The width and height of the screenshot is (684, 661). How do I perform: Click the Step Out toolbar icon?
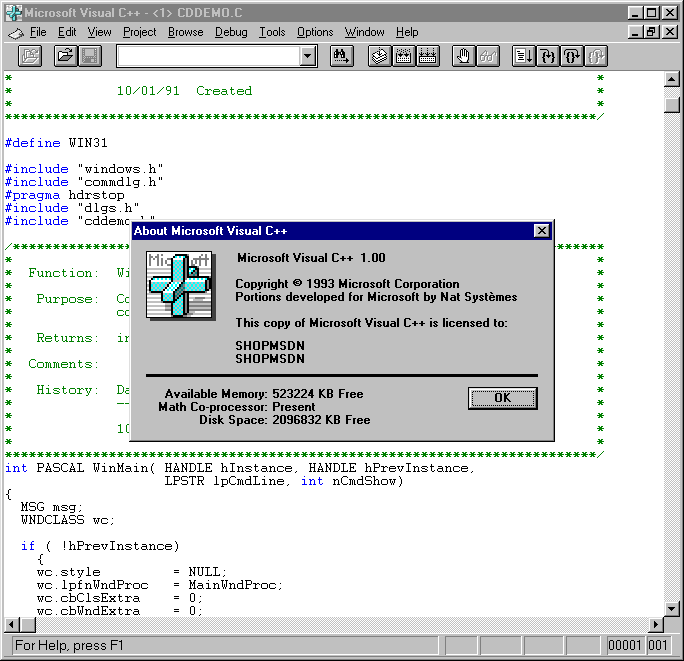click(595, 56)
